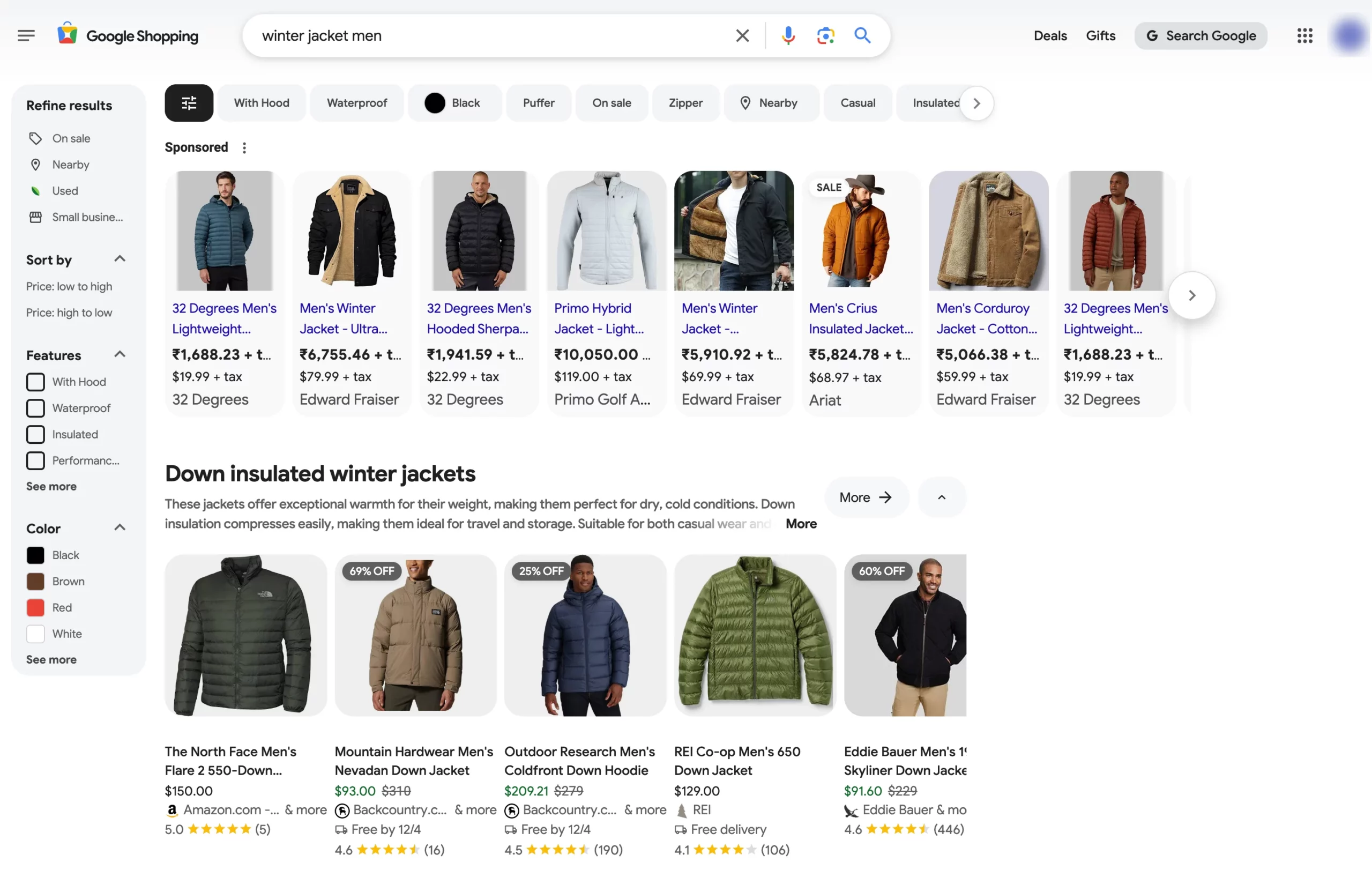Apply the Waterproof filter chip
The height and width of the screenshot is (870, 1372).
coord(357,103)
